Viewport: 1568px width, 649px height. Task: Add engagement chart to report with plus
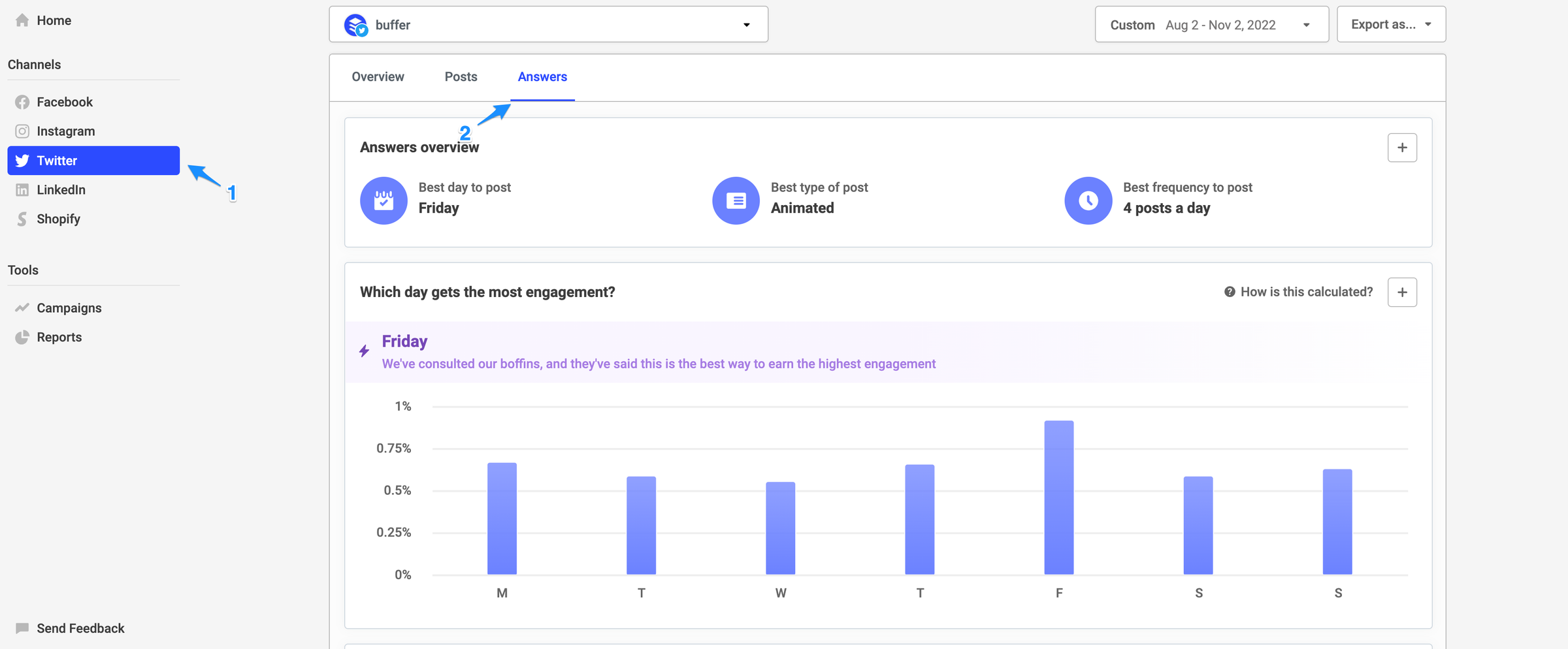point(1402,292)
